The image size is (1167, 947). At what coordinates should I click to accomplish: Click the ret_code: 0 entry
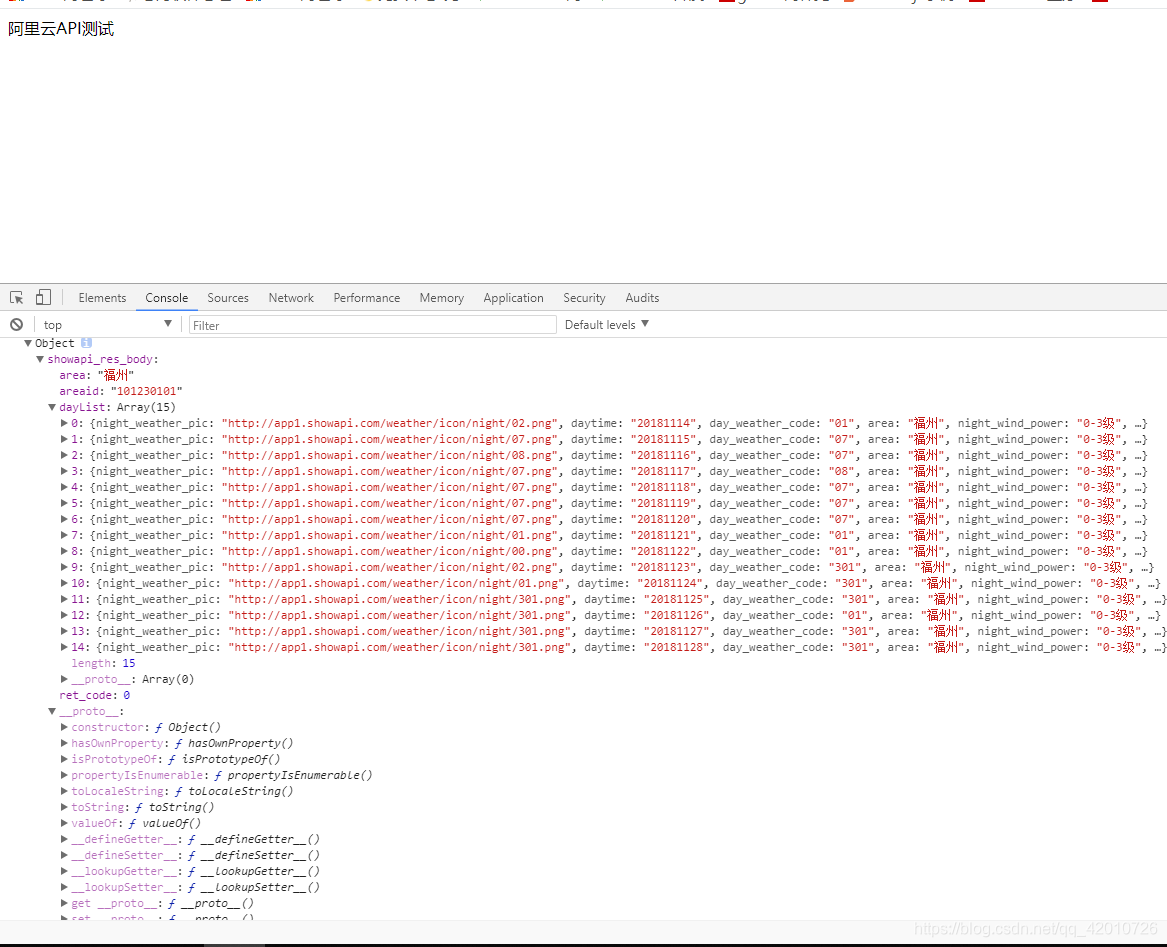click(95, 695)
